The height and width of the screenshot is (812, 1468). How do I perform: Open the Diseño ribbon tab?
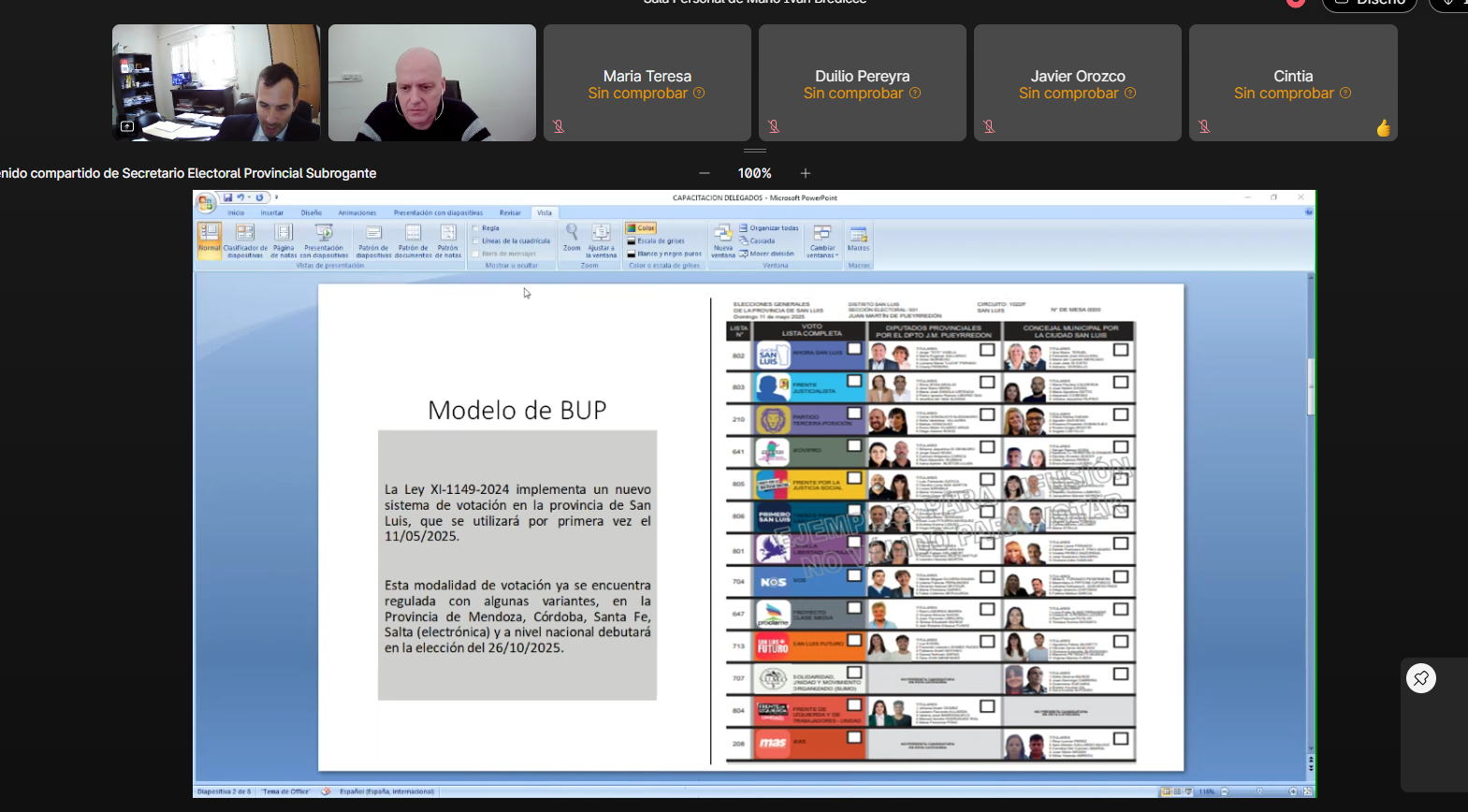pyautogui.click(x=312, y=212)
